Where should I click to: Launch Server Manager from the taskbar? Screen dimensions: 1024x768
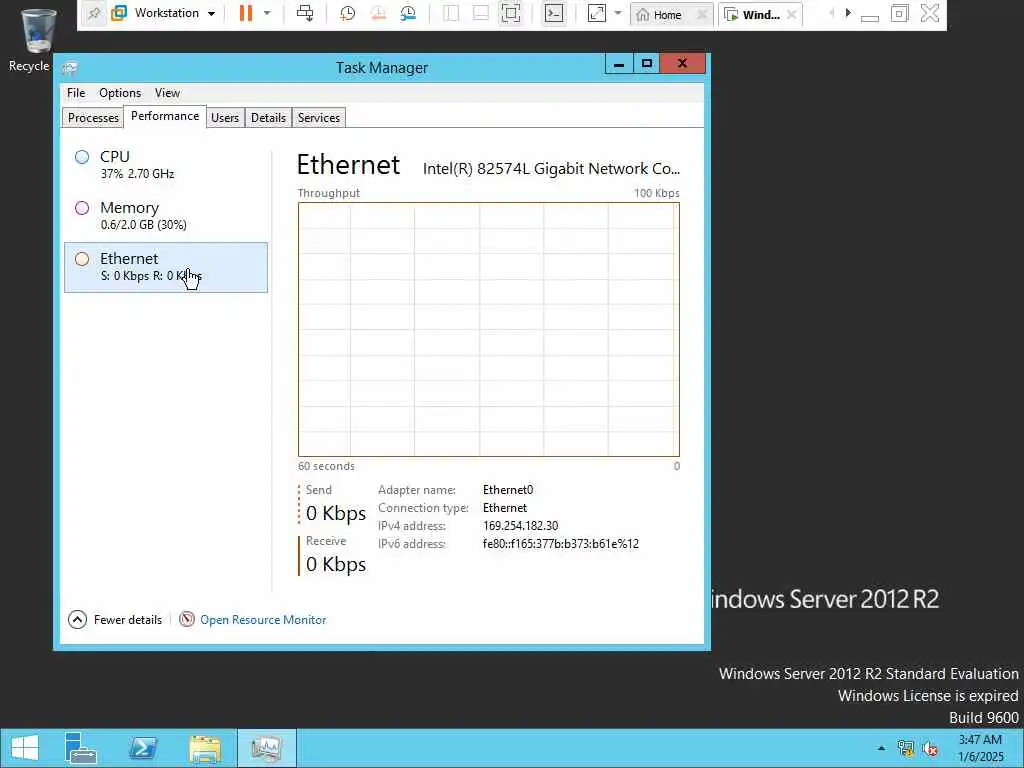tap(81, 748)
